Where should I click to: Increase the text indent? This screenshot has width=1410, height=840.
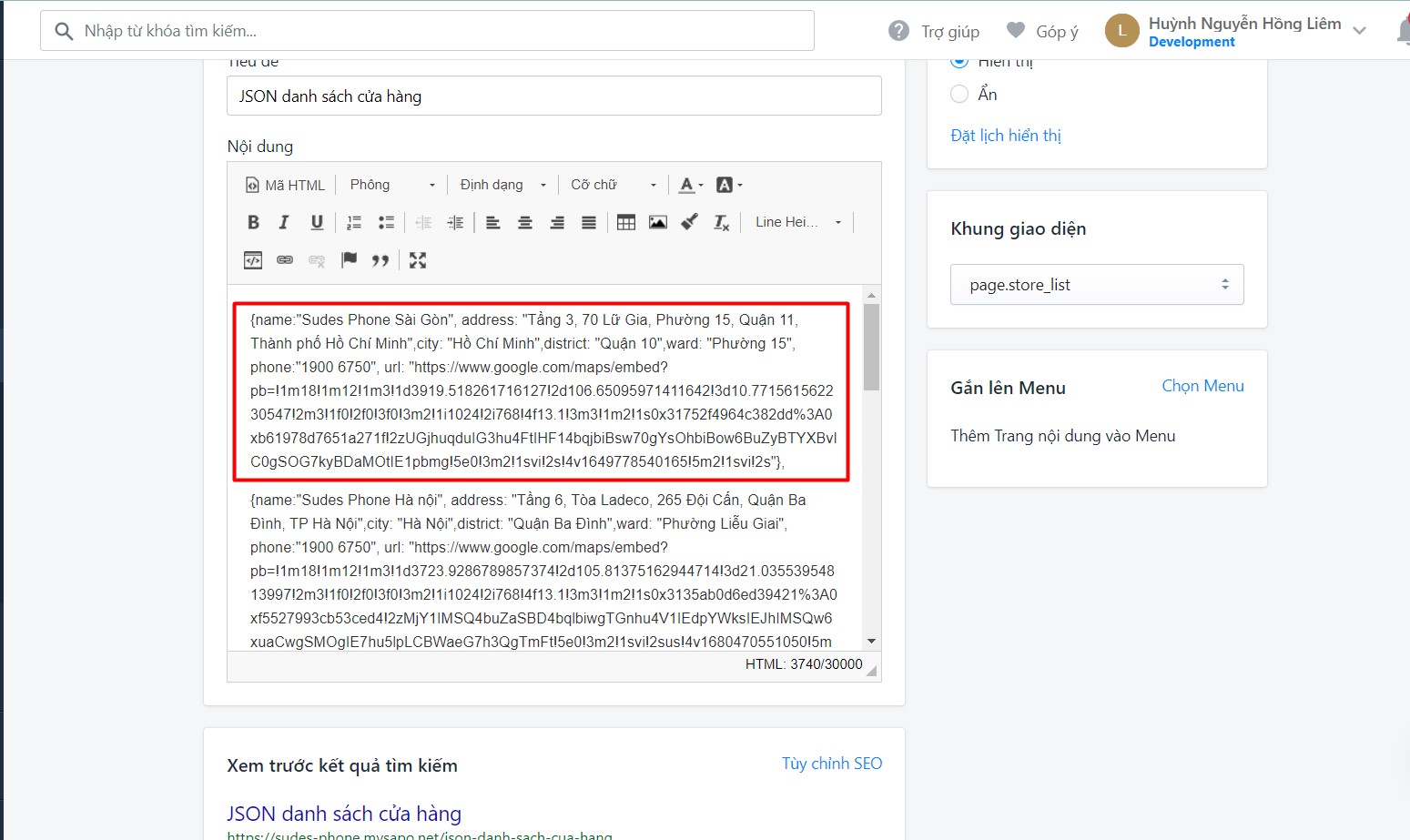tap(455, 222)
